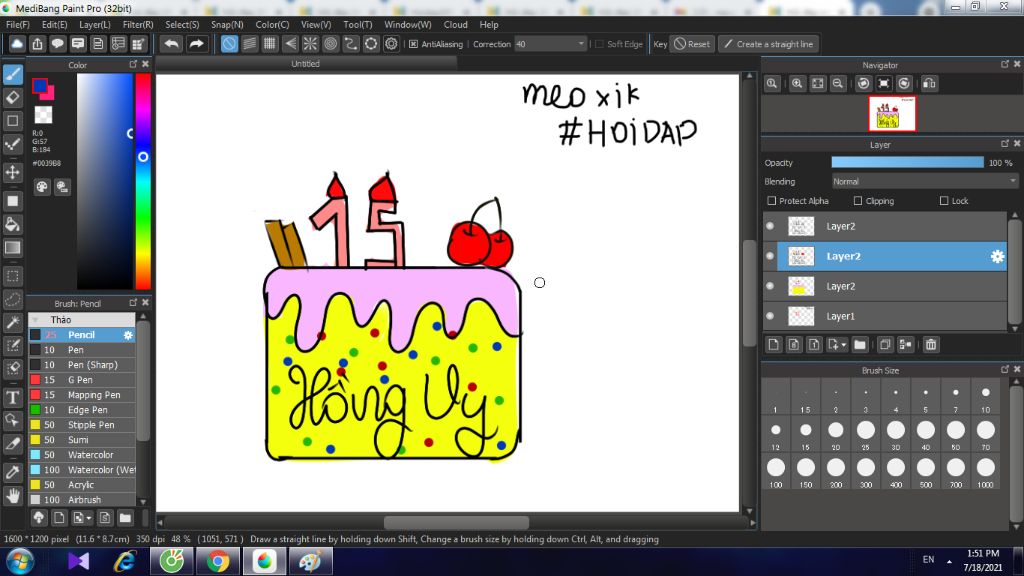Select the Brush tool in left toolbar
This screenshot has height=576, width=1024.
[x=13, y=74]
